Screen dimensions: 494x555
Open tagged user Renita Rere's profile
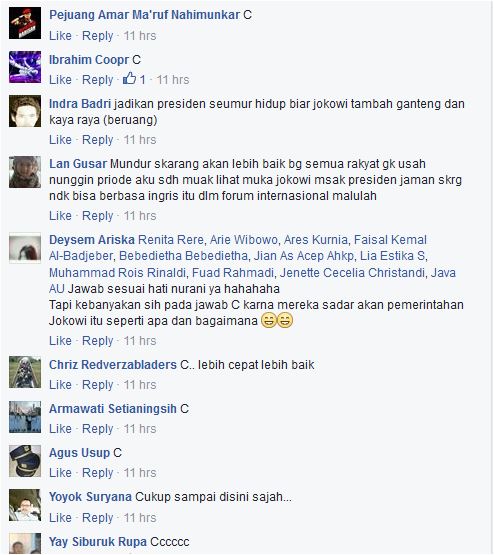171,240
